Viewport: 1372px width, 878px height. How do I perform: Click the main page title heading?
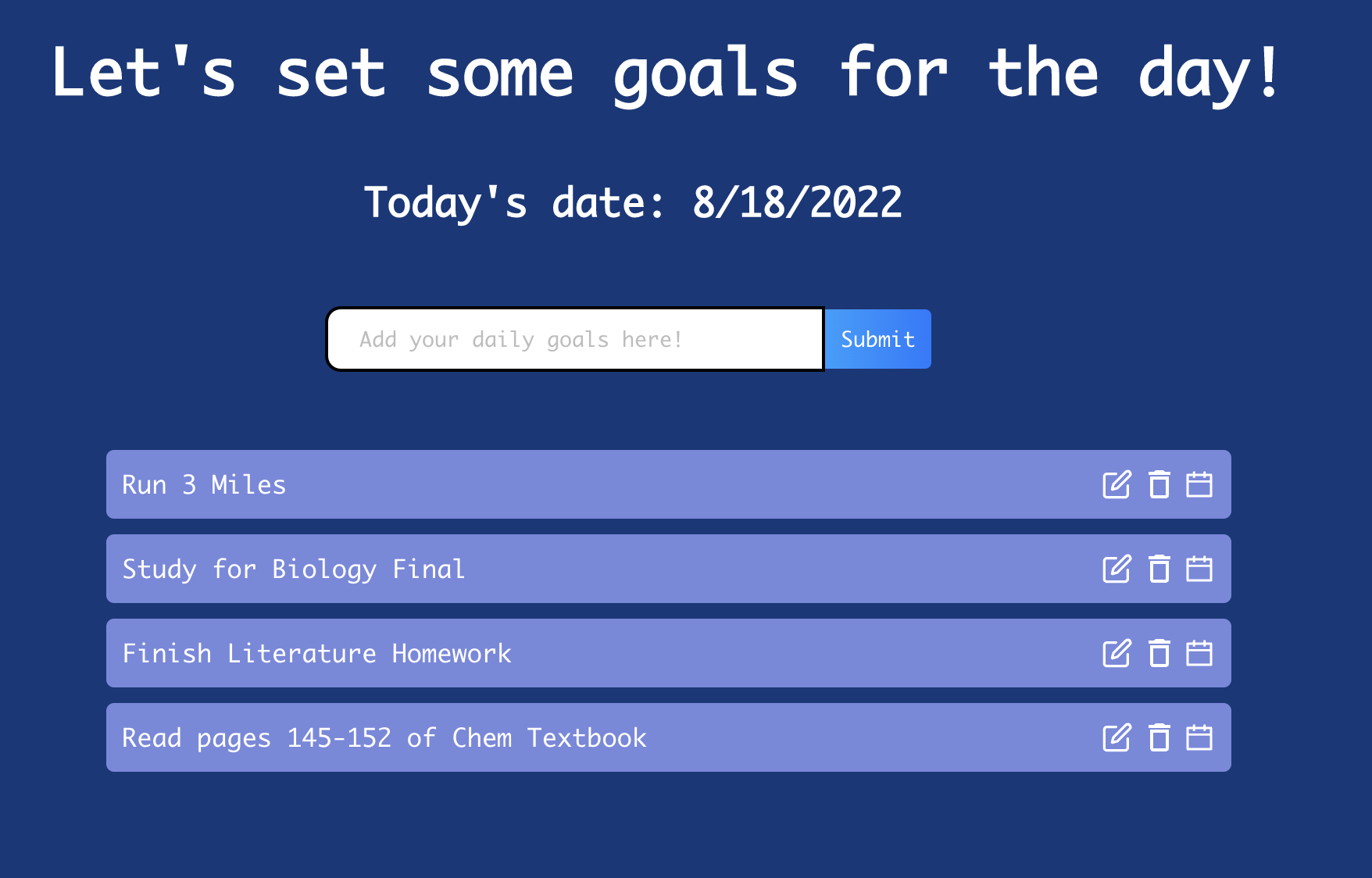click(666, 73)
